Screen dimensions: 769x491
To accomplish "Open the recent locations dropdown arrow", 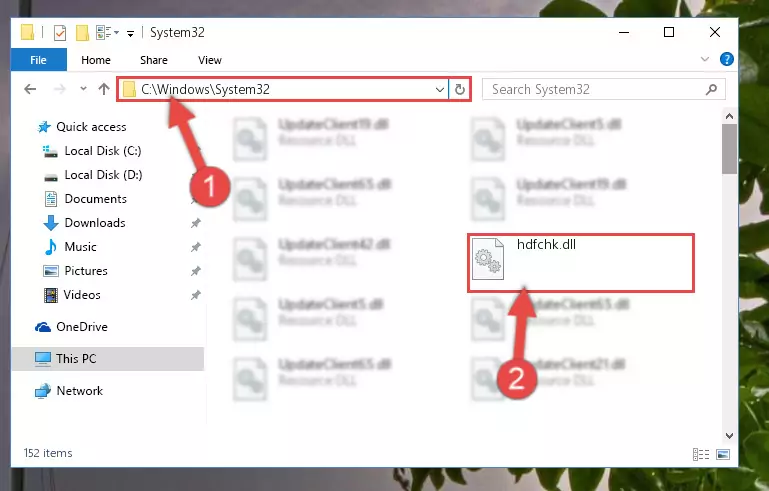I will (83, 89).
